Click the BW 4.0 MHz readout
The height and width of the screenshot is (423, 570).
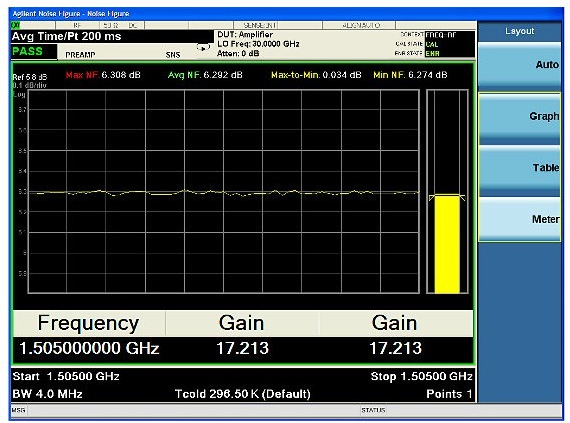coord(47,394)
